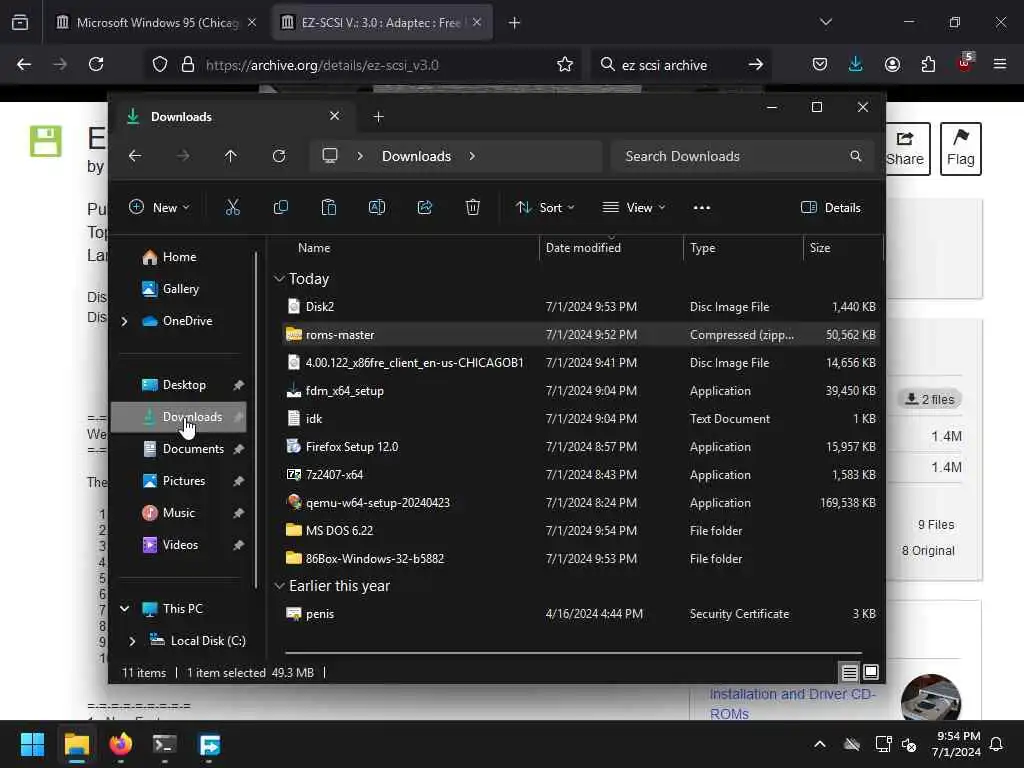Go back in File Explorer

point(135,156)
